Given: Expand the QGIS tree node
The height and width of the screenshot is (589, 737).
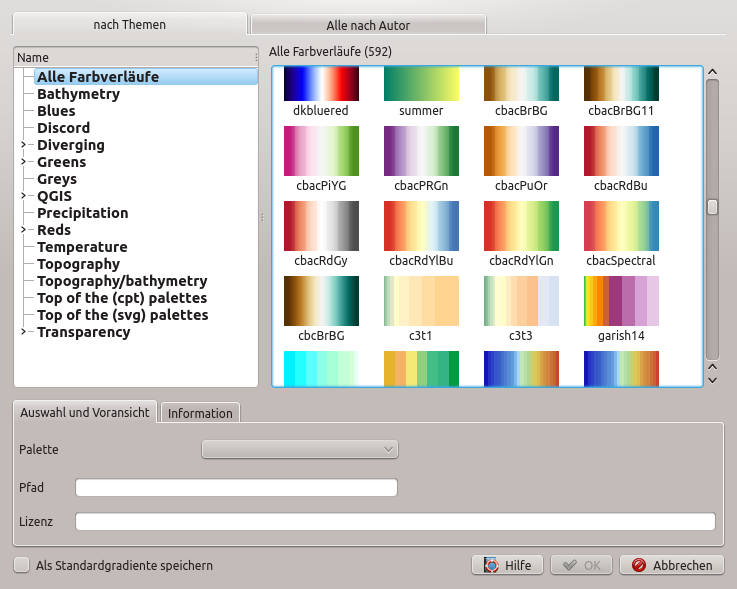Looking at the screenshot, I should pos(23,196).
